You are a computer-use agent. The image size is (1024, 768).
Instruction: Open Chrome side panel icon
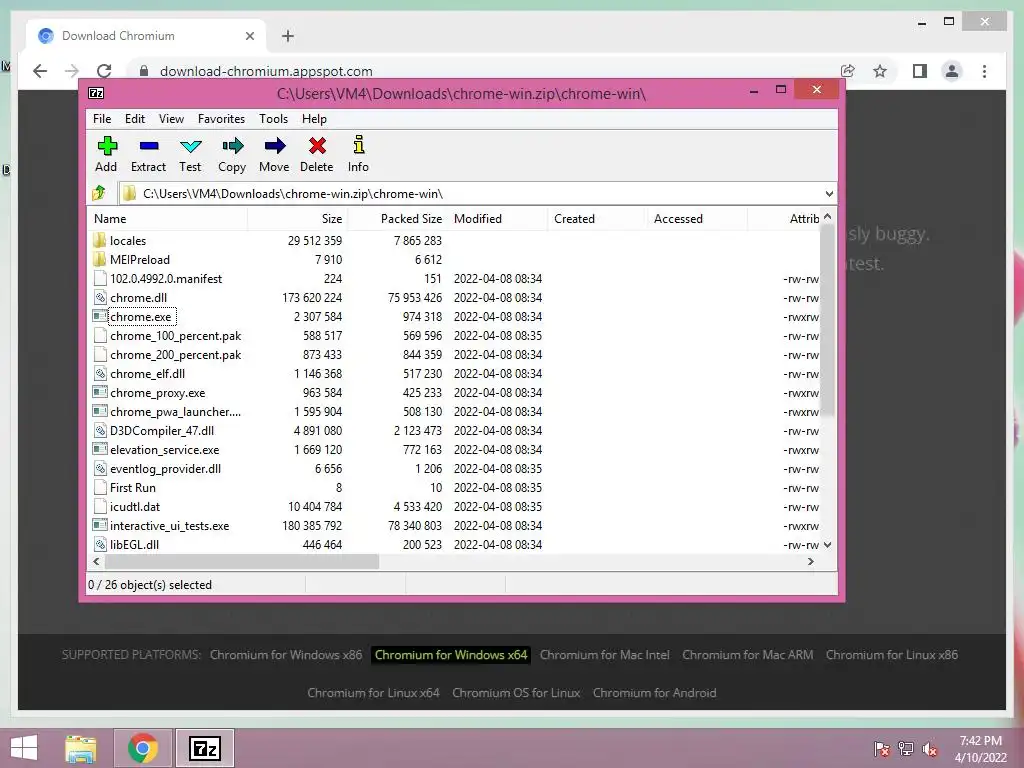(920, 71)
